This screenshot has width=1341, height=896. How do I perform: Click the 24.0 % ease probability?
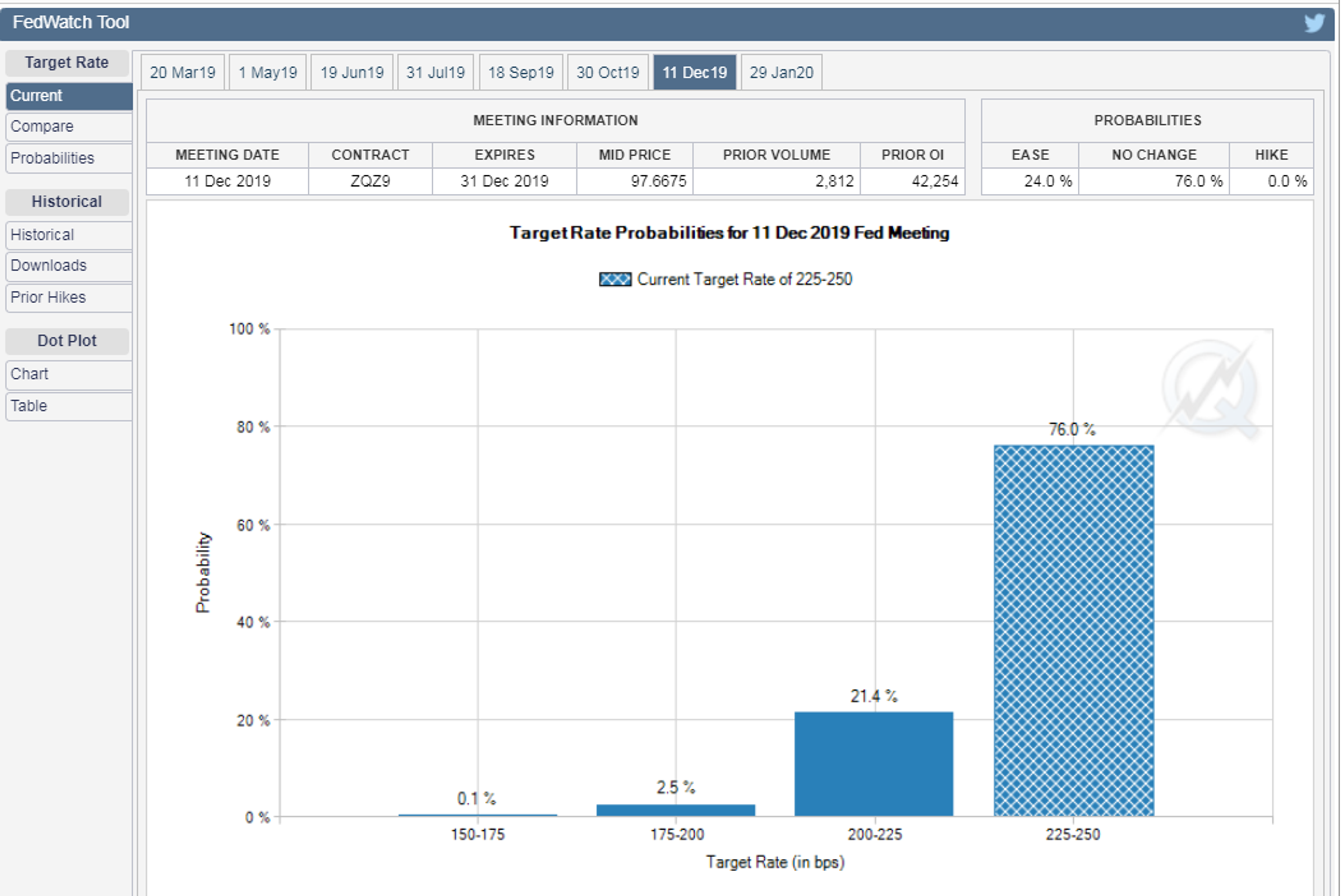[x=1048, y=182]
